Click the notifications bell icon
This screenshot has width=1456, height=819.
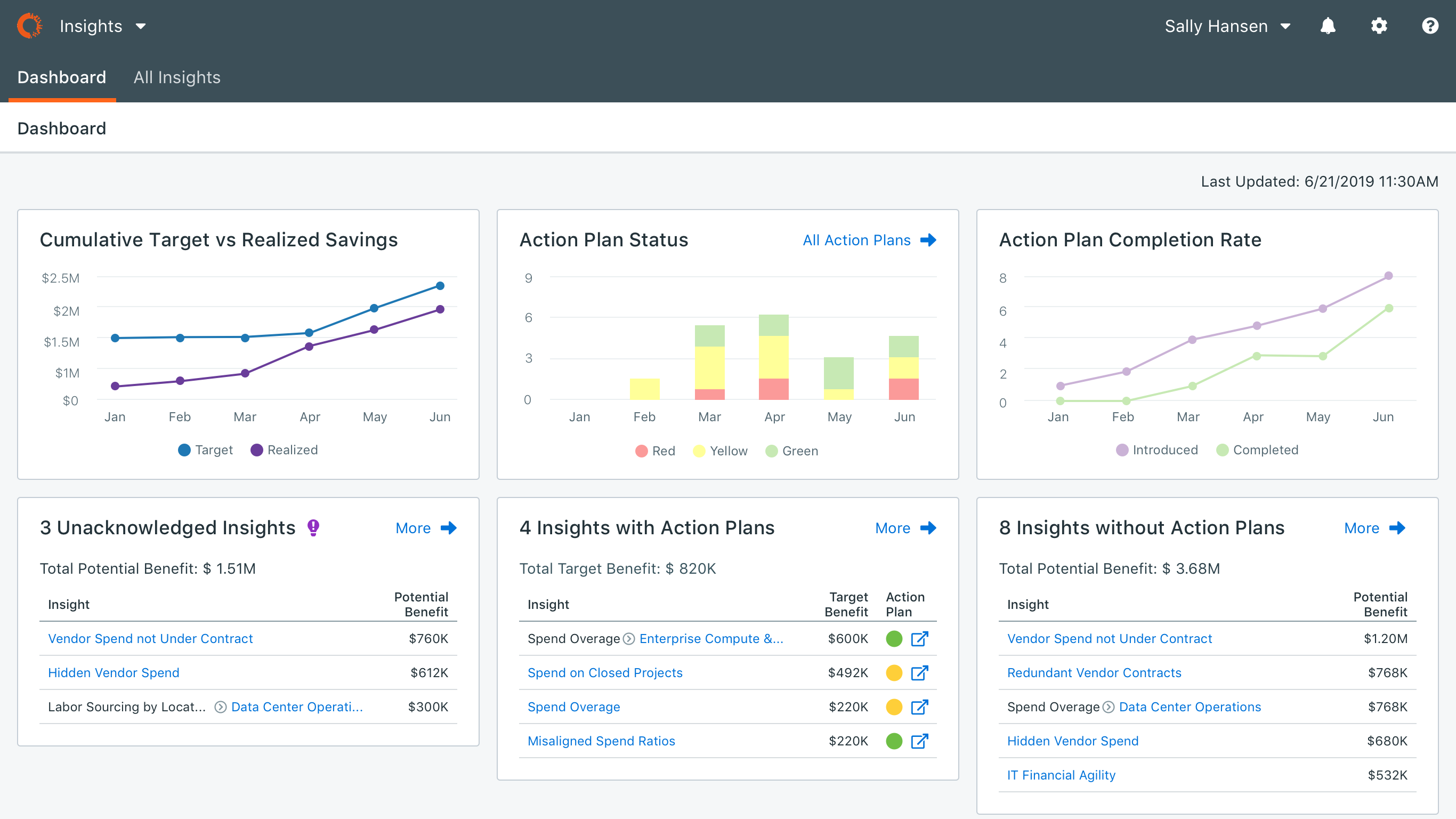coord(1328,26)
